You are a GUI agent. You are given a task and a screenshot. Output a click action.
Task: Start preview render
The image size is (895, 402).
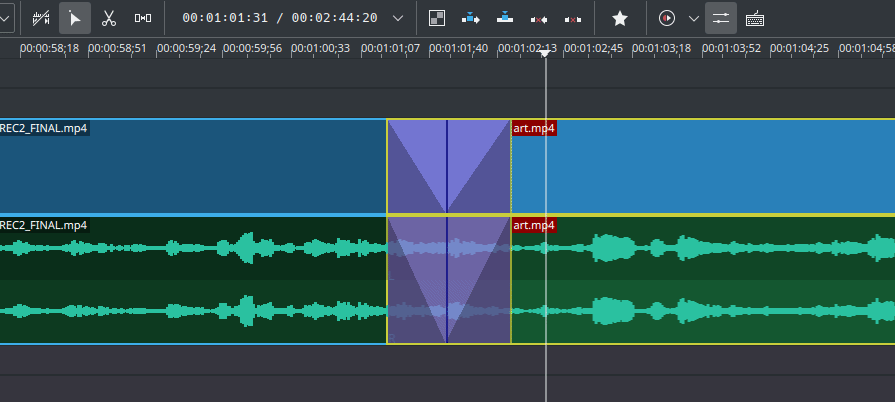(x=667, y=18)
